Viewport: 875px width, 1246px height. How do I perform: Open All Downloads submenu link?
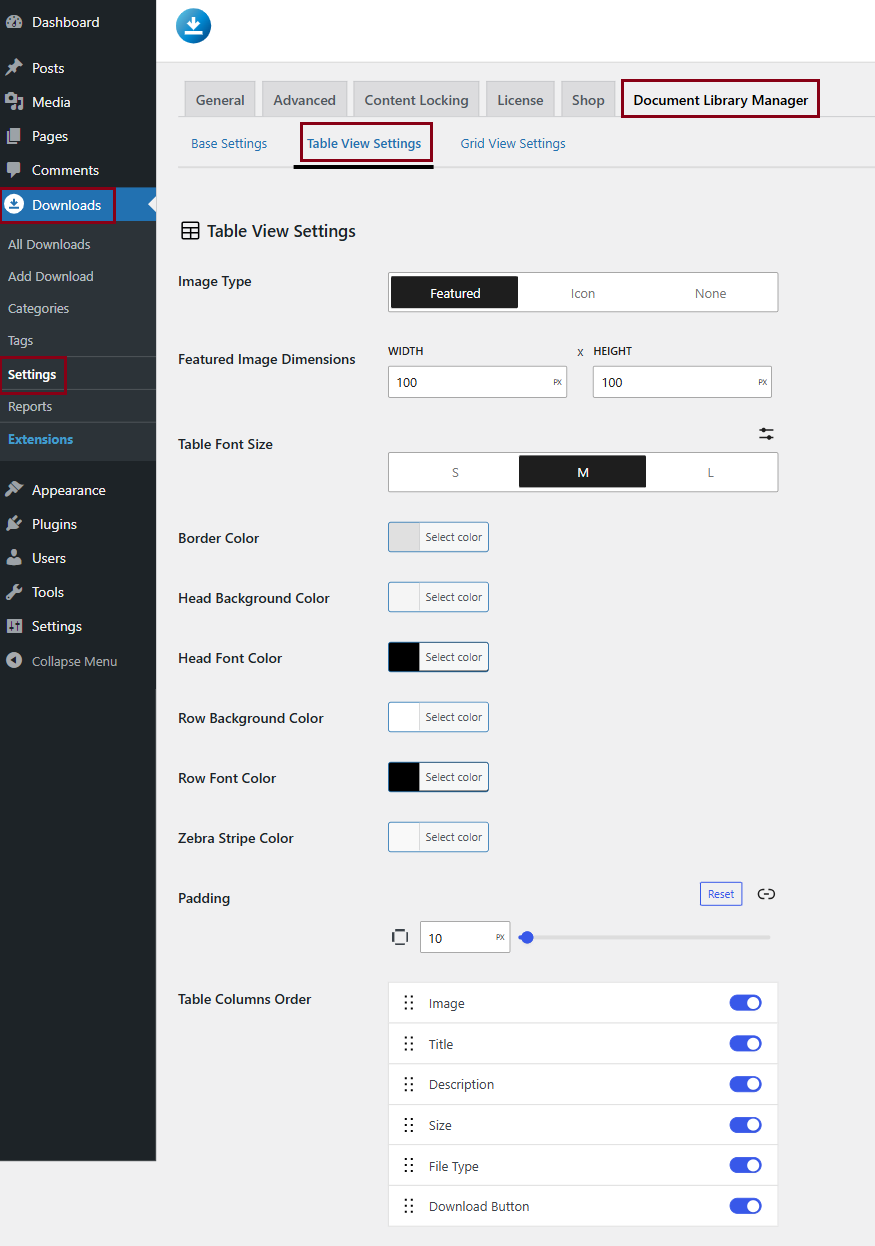coord(49,244)
